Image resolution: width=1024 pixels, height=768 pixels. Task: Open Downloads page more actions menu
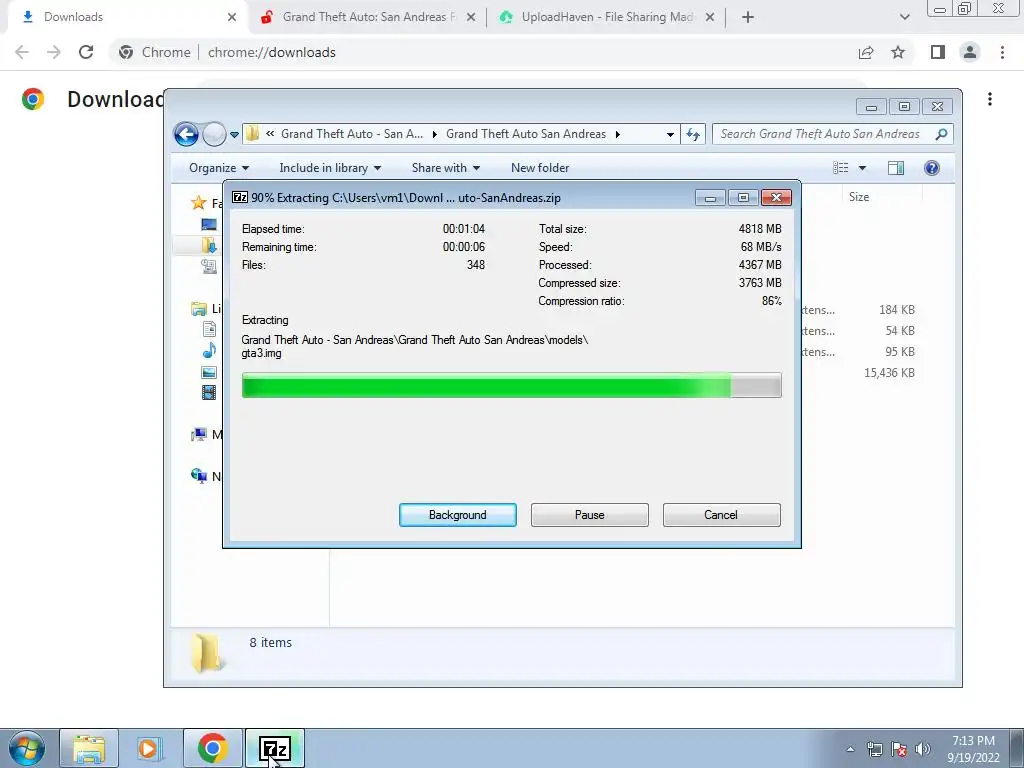990,99
